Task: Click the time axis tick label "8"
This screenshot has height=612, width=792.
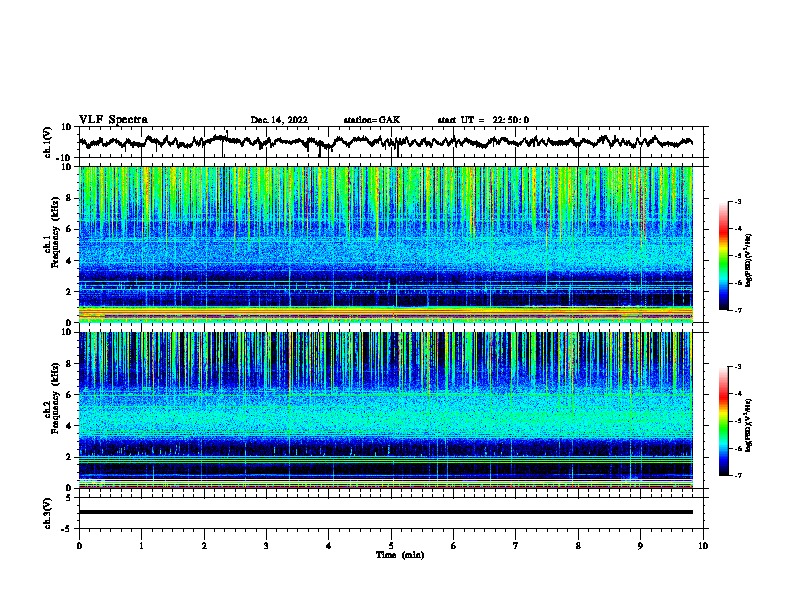Action: [578, 545]
